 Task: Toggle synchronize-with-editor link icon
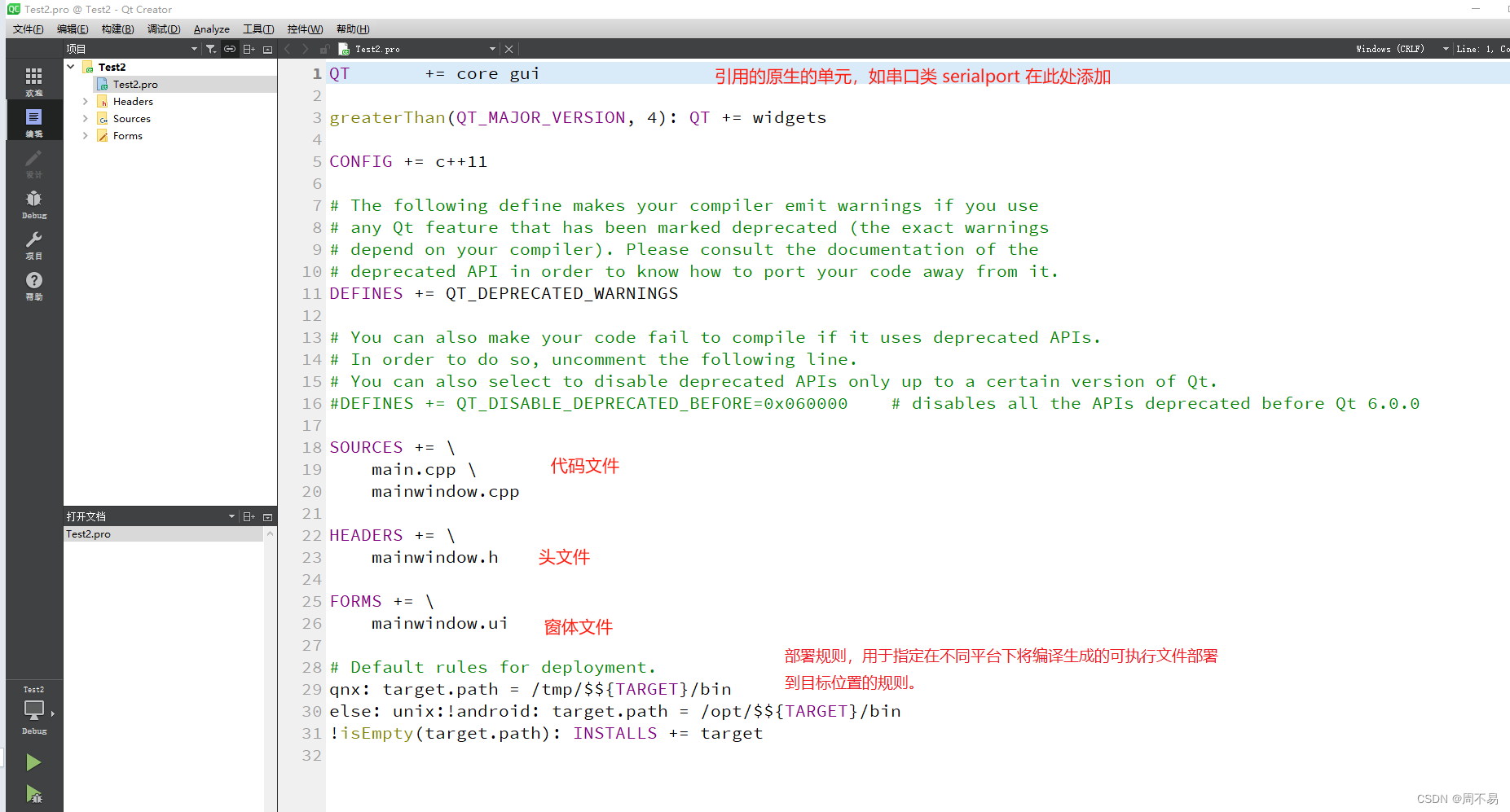[229, 49]
